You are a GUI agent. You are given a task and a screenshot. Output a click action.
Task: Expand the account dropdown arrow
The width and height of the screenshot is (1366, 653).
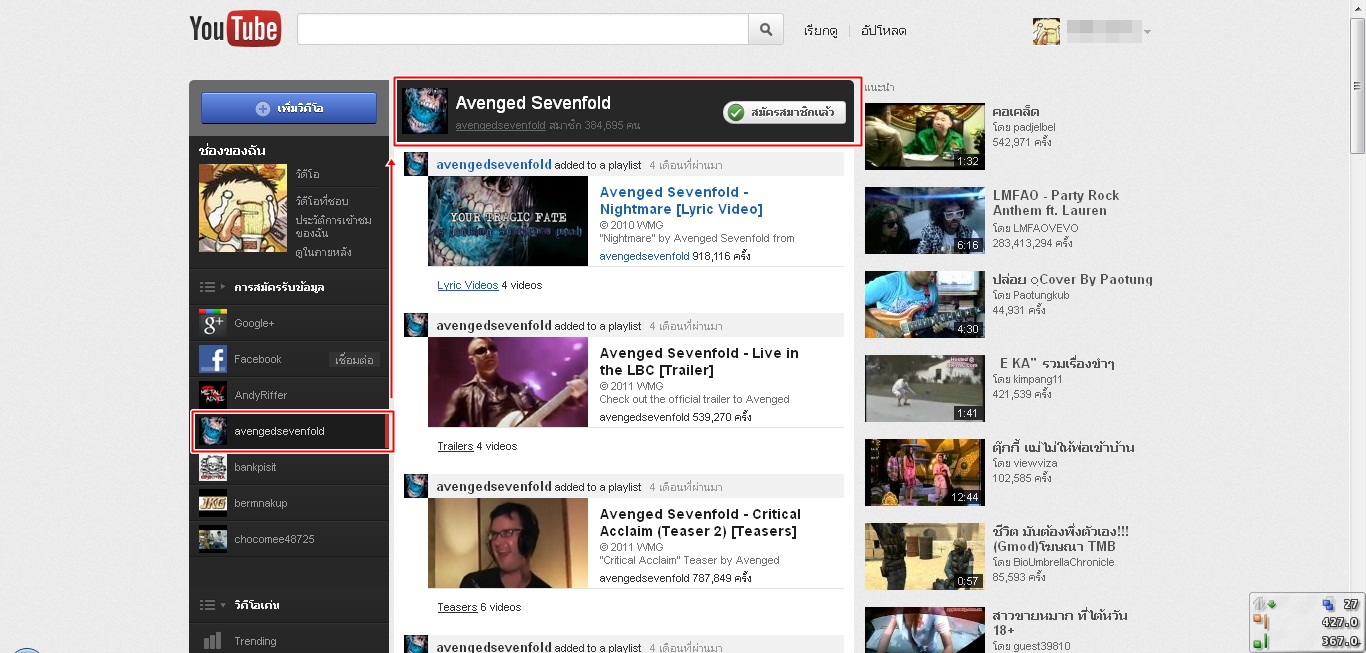pos(1147,32)
